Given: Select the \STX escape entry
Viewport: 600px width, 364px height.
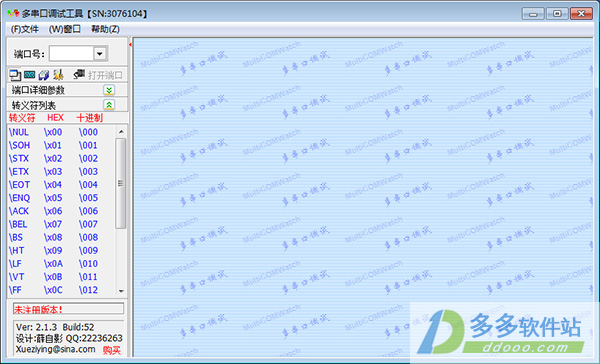Looking at the screenshot, I should click(x=19, y=158).
